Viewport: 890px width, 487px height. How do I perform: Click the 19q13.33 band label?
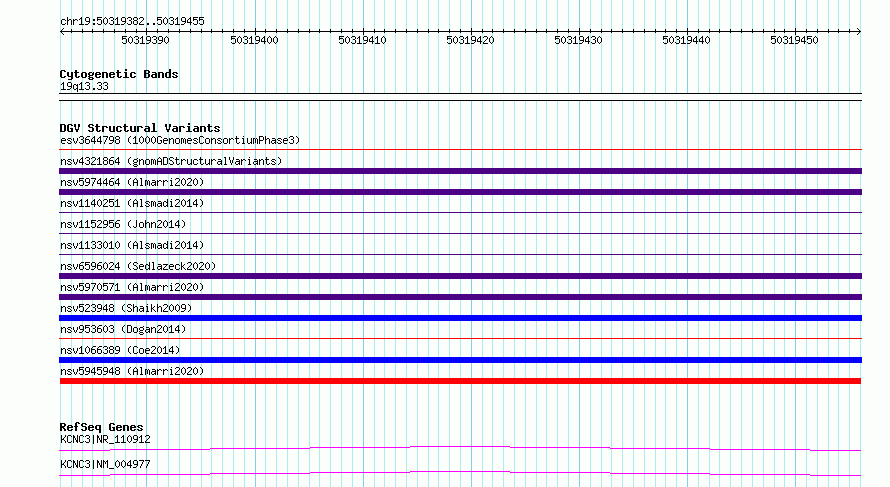tap(84, 87)
